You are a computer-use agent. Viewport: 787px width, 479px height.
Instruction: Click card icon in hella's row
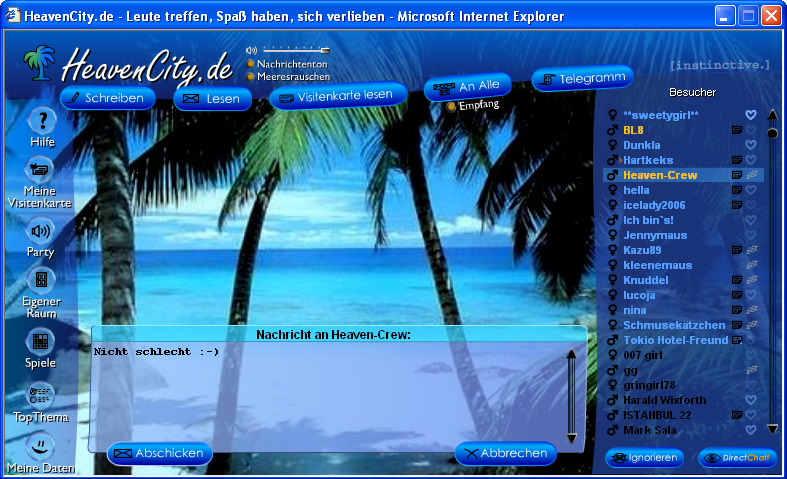736,190
